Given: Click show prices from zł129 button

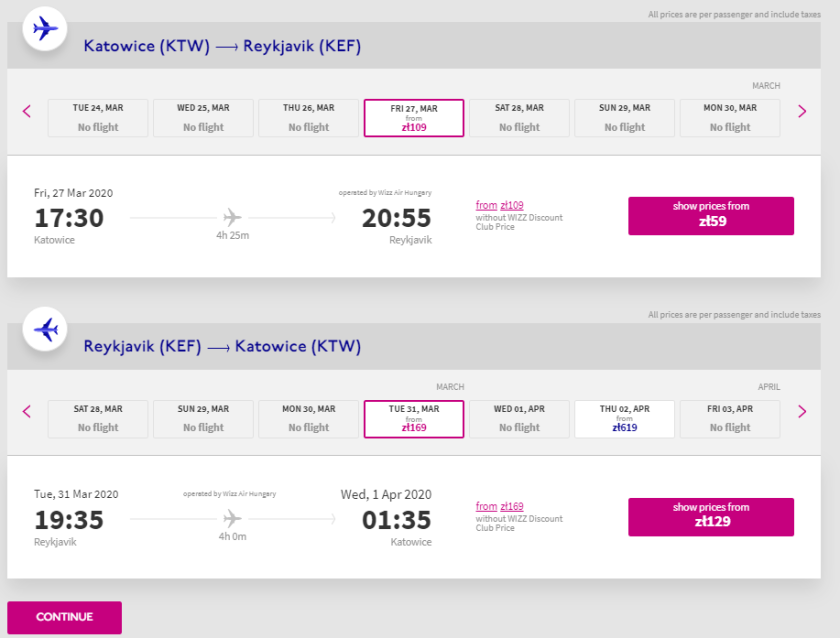Looking at the screenshot, I should [x=710, y=516].
